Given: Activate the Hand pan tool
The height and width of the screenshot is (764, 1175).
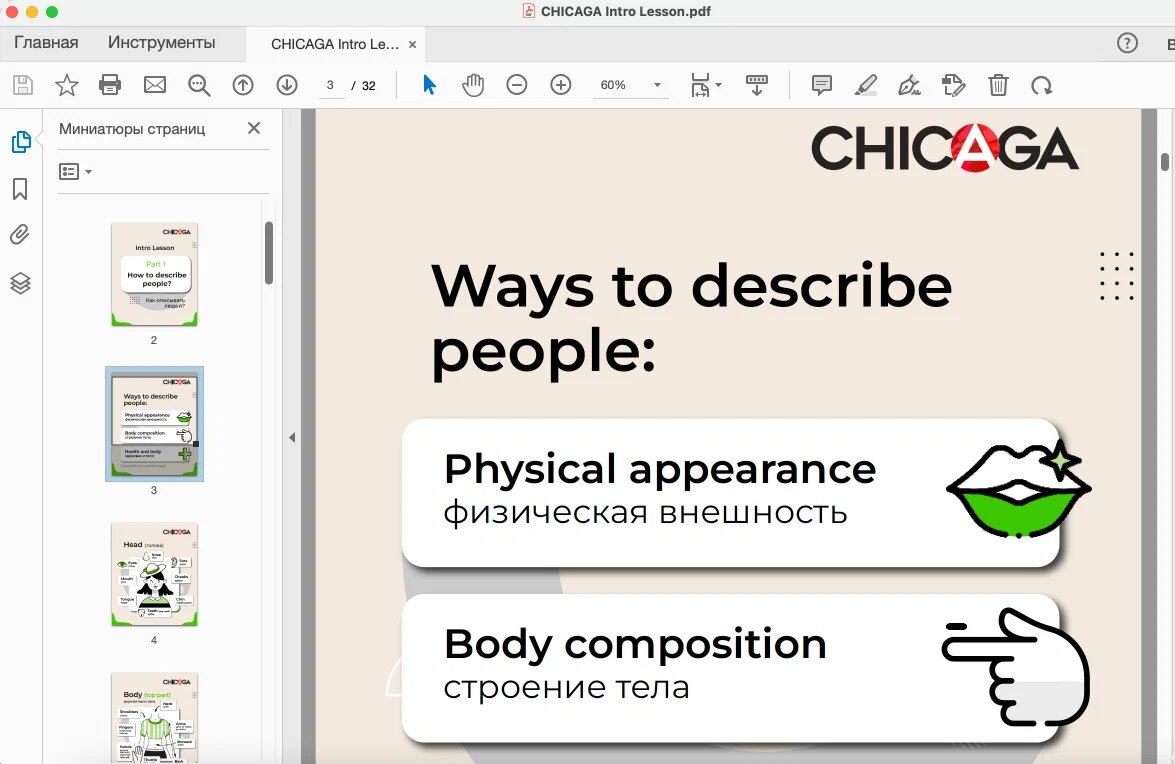Looking at the screenshot, I should coord(473,85).
